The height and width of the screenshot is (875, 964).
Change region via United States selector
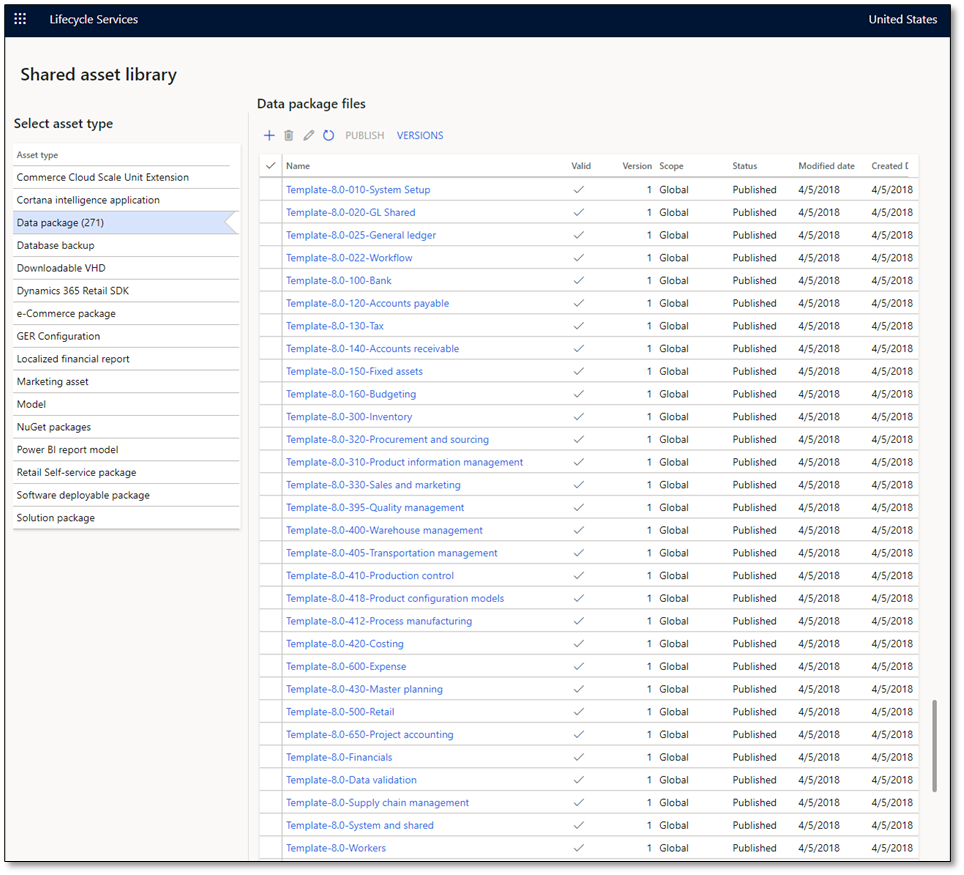(x=902, y=18)
